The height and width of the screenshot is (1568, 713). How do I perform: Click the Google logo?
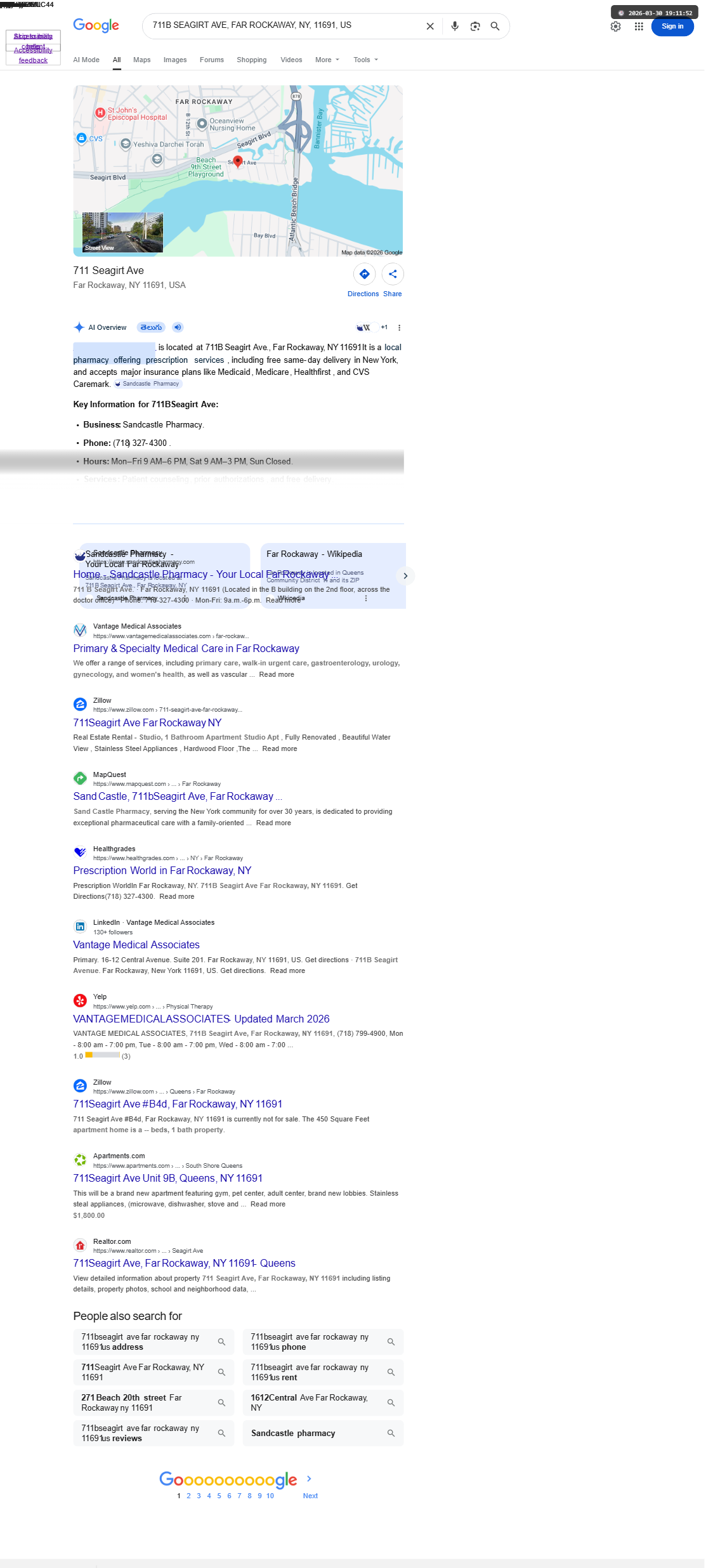pyautogui.click(x=96, y=25)
